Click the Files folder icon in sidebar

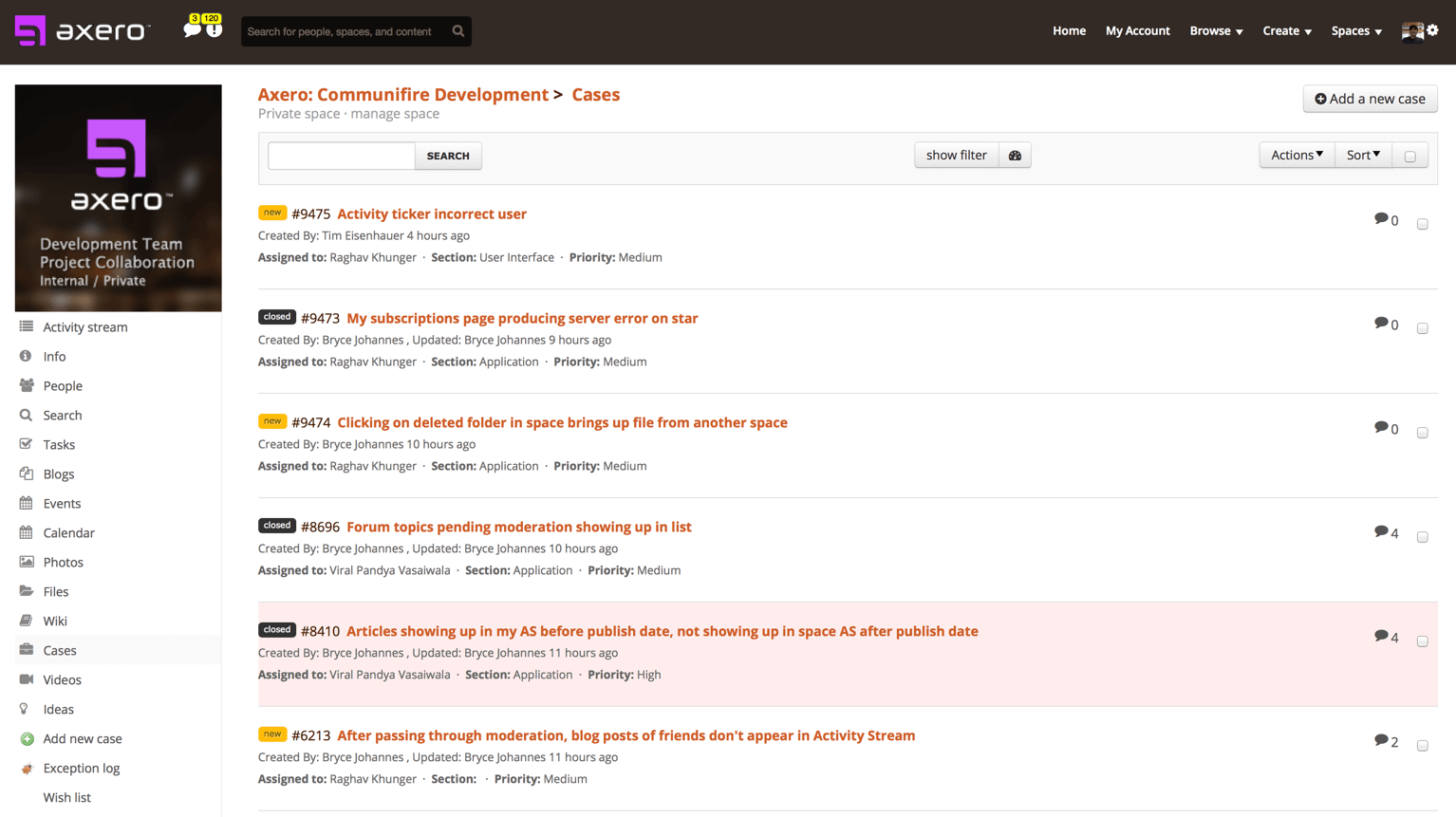(x=27, y=591)
